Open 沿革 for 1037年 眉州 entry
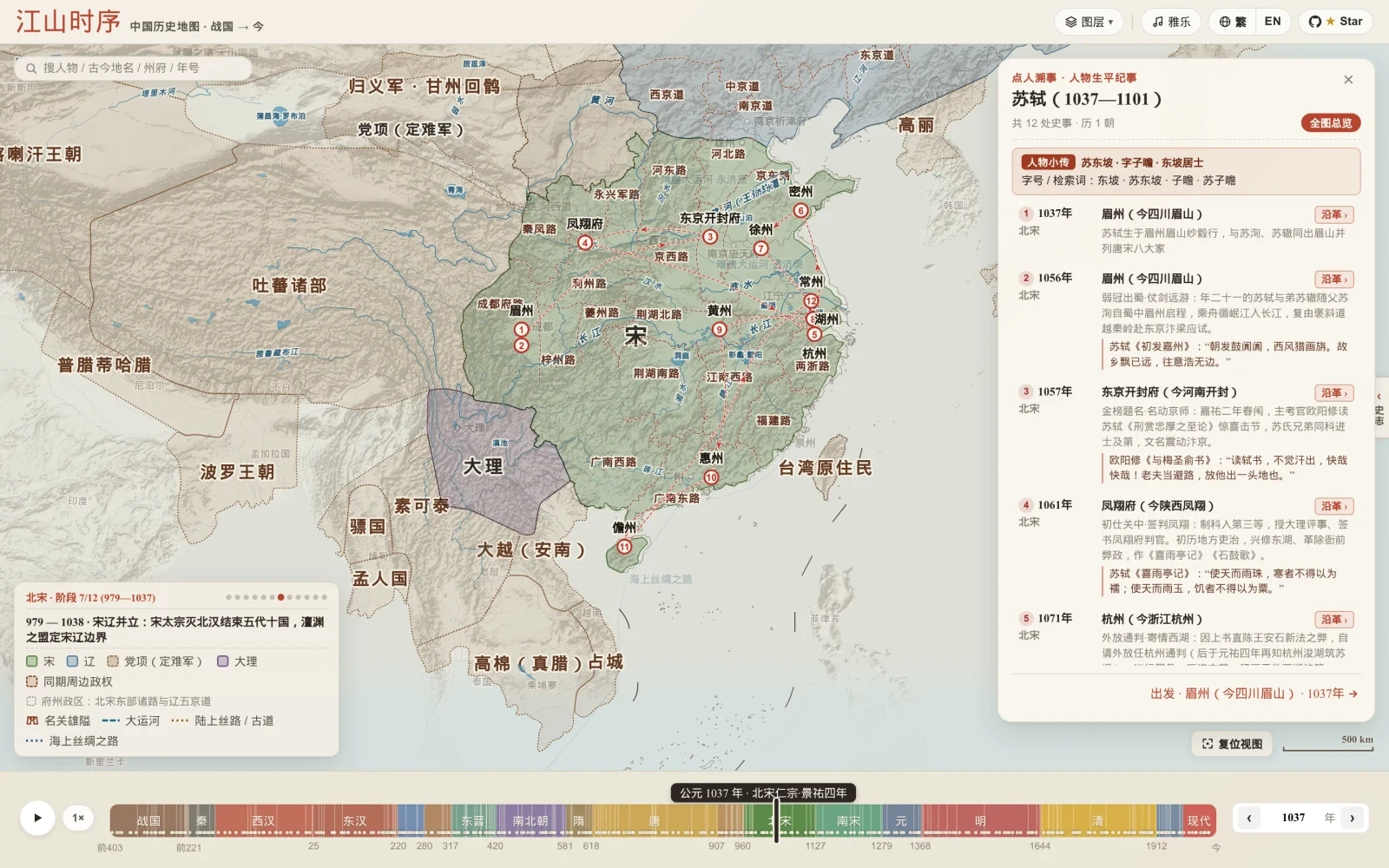 click(1333, 214)
